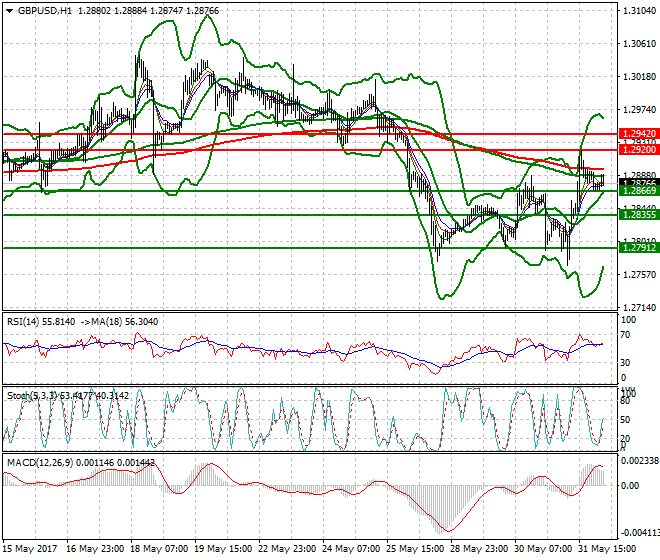The width and height of the screenshot is (660, 560).
Task: Click the 25 May 15:00 time label
Action: point(415,549)
